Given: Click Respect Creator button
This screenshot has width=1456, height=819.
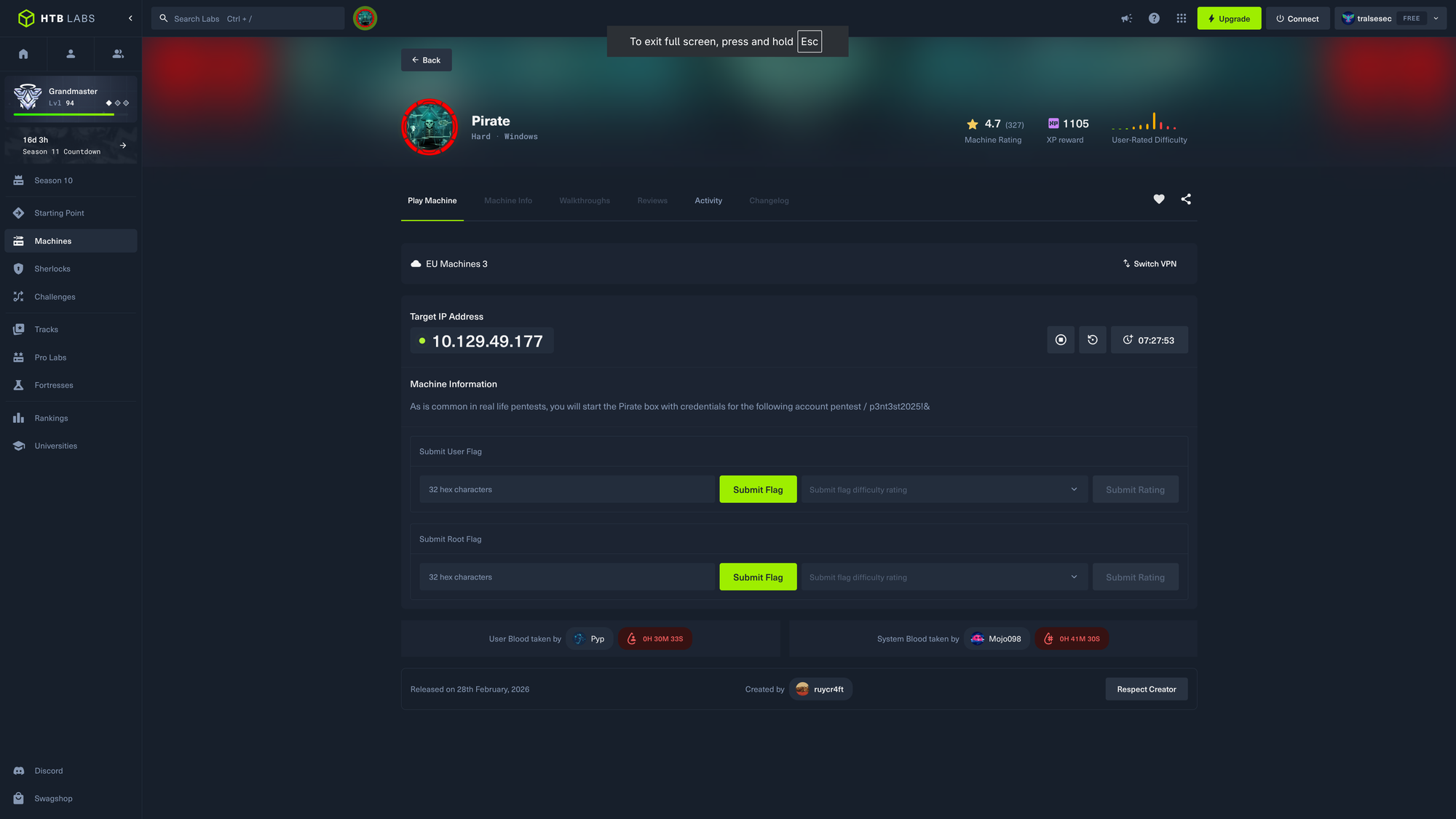Looking at the screenshot, I should coord(1147,689).
